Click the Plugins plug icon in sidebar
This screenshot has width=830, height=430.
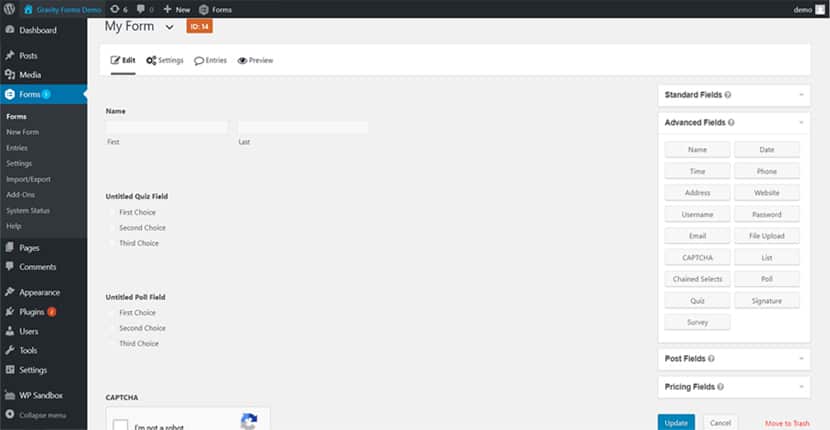(10, 312)
